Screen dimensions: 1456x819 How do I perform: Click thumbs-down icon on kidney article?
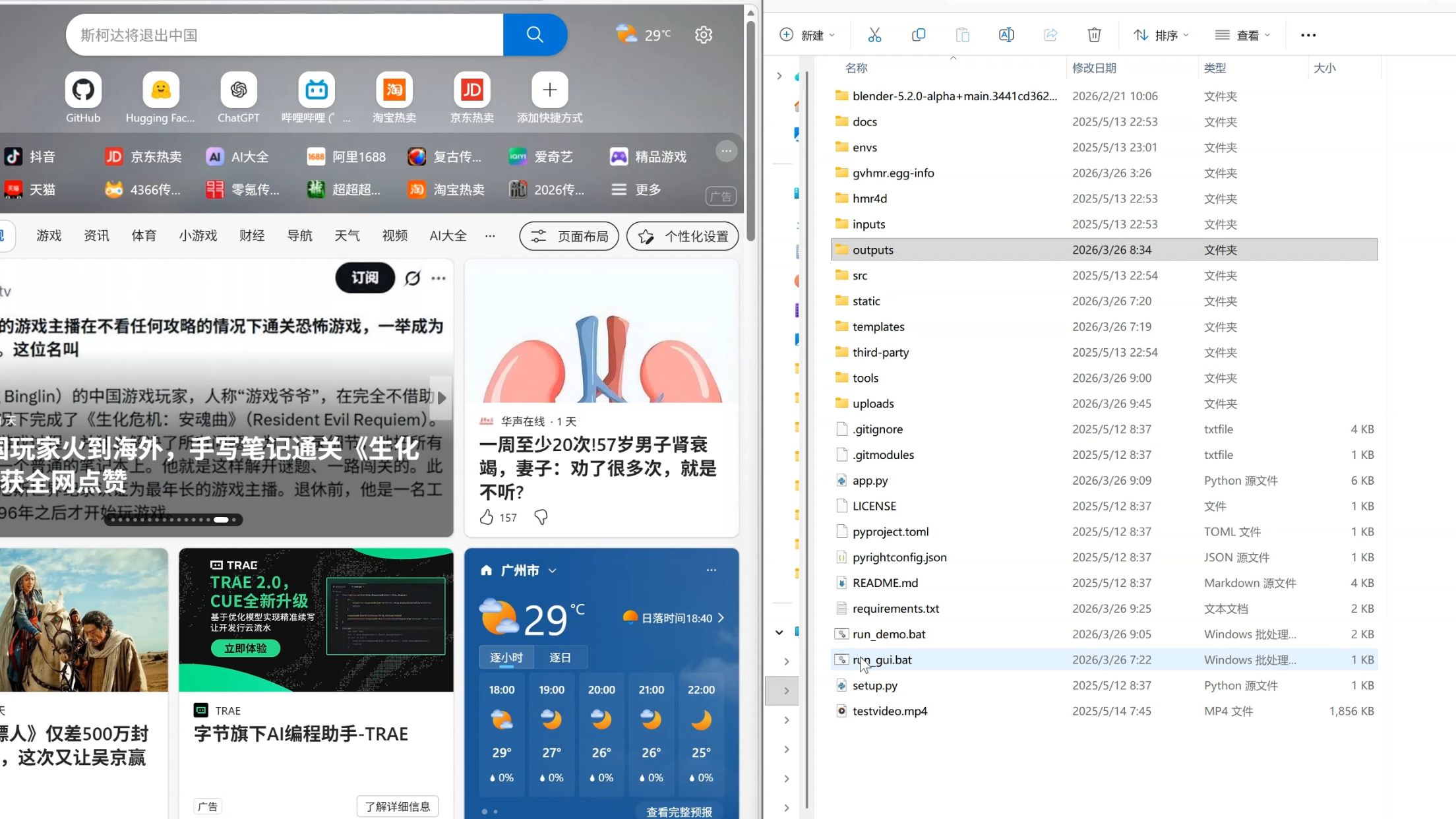tap(541, 518)
